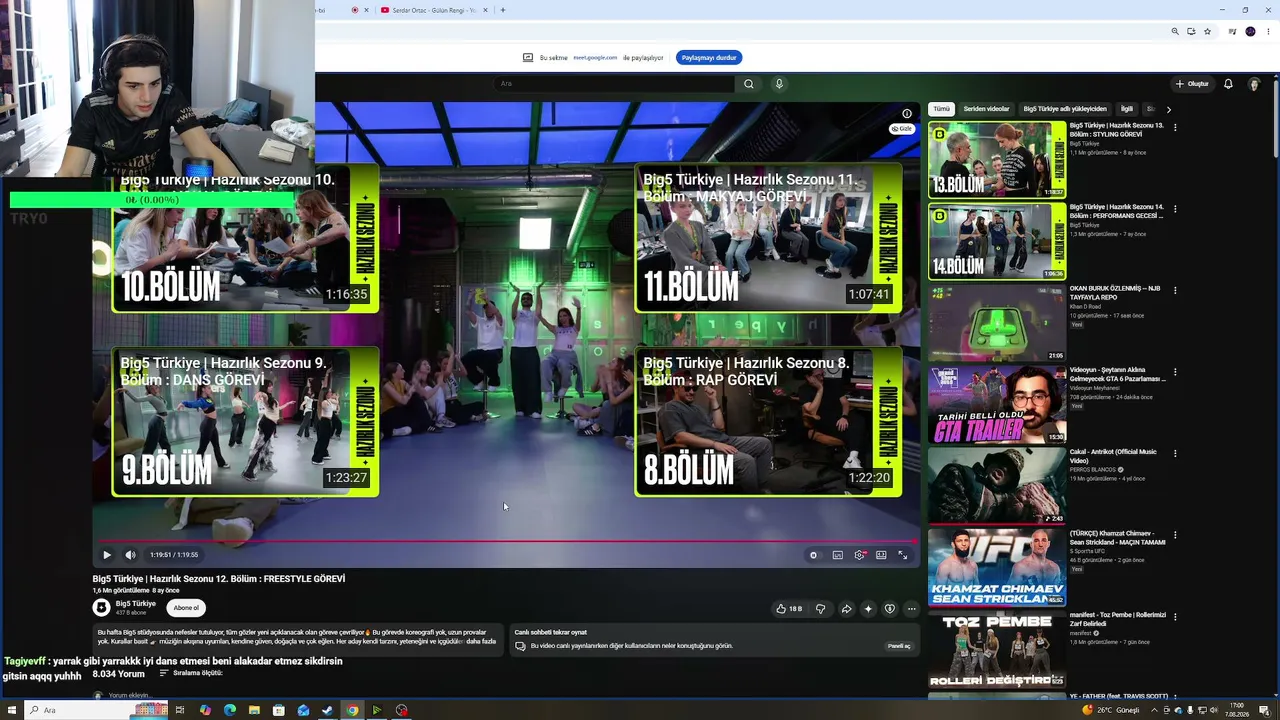Like the video with thumbs up

pyautogui.click(x=789, y=608)
